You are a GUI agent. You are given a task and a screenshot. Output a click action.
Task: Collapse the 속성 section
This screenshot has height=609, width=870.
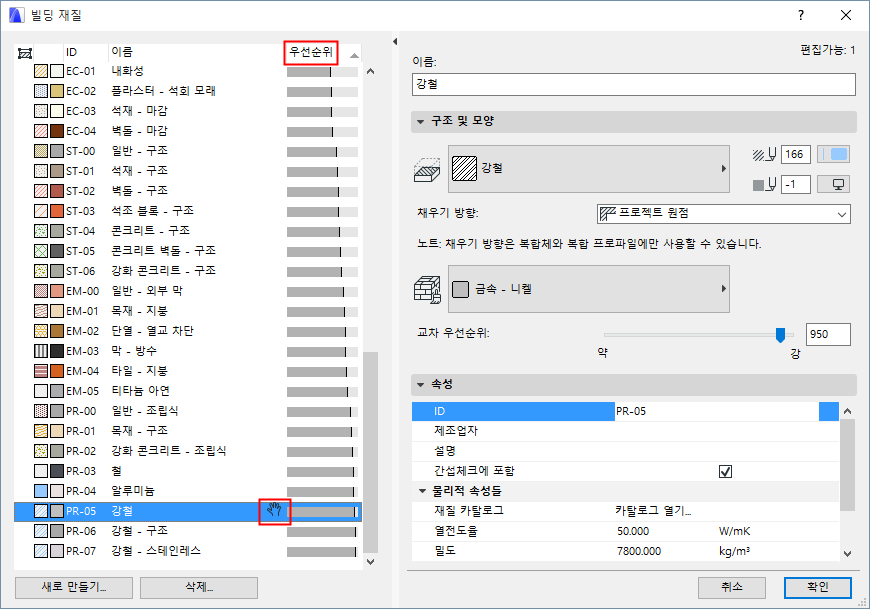coord(421,384)
